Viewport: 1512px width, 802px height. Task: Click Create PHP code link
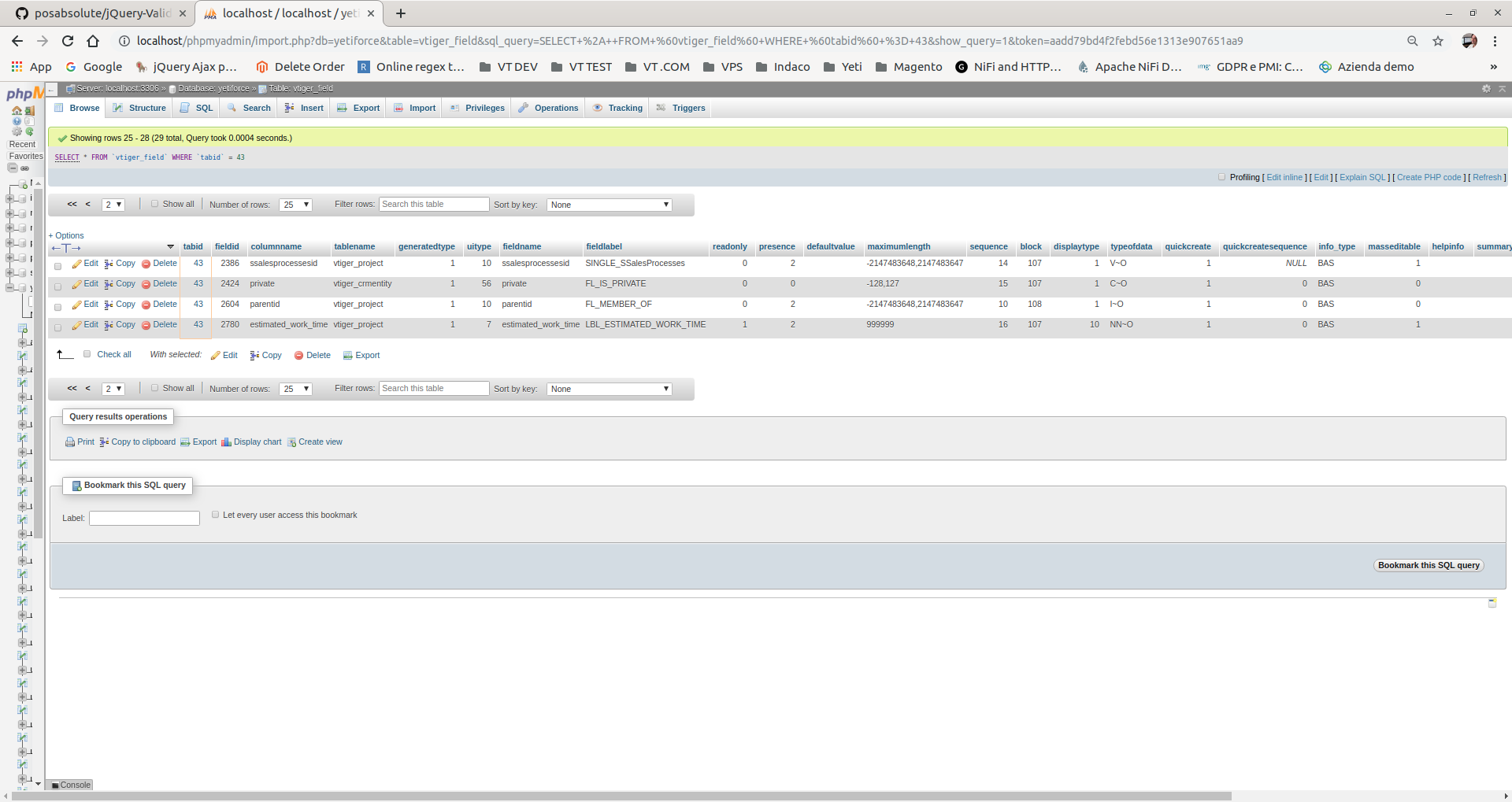[x=1429, y=177]
